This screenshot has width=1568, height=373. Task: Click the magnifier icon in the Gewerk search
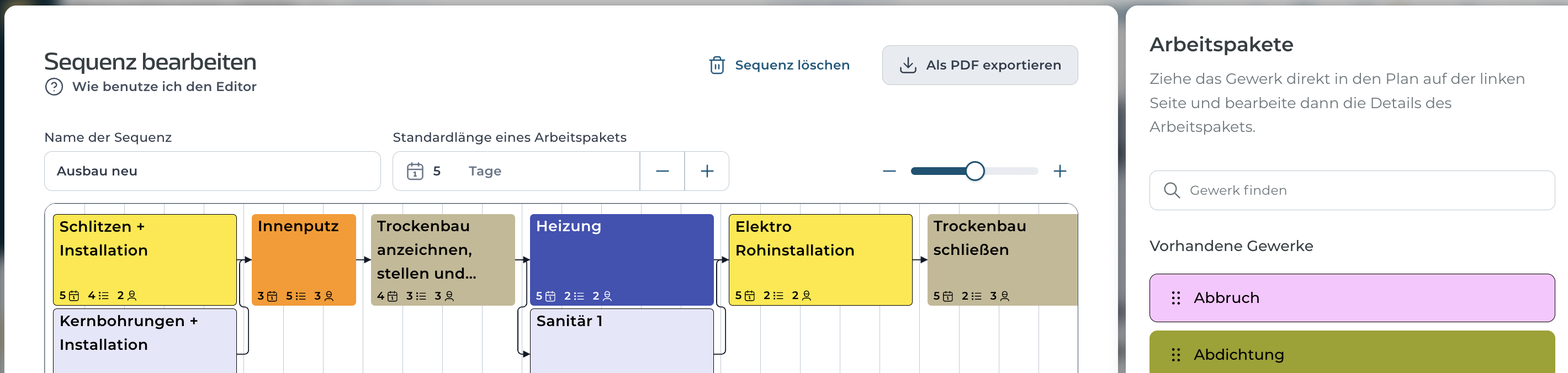1171,190
